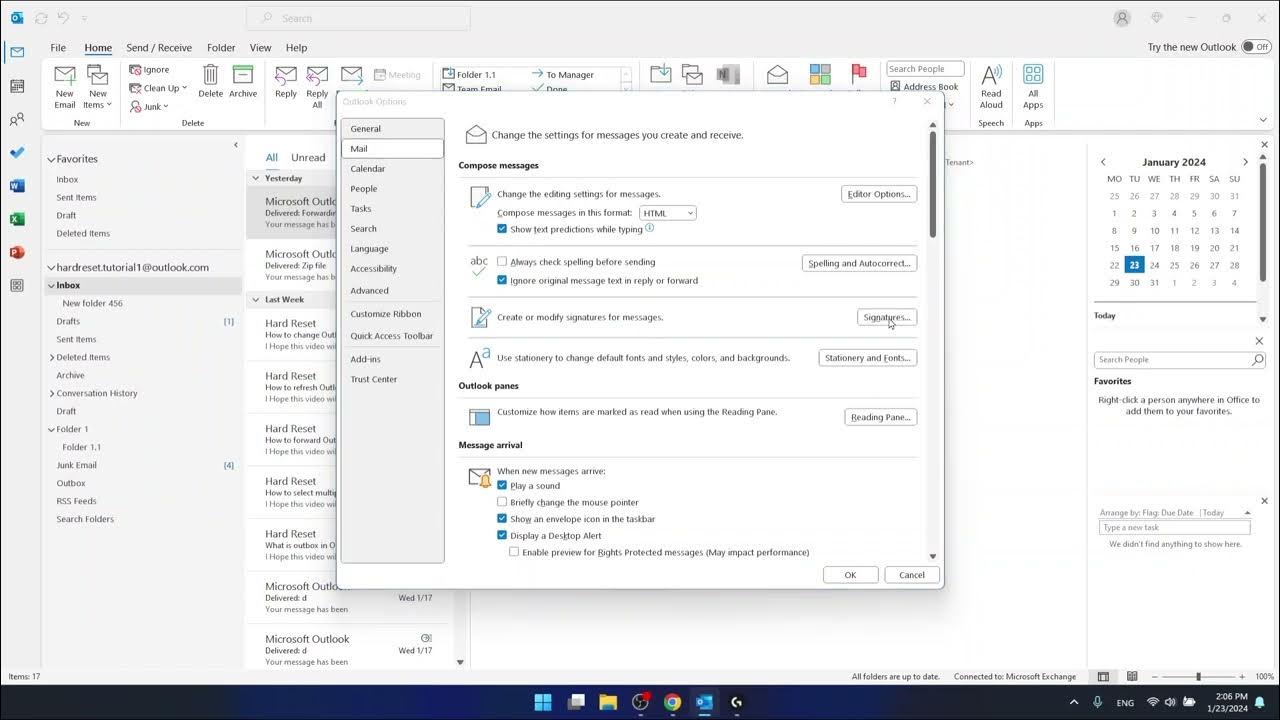The width and height of the screenshot is (1280, 720).
Task: Enable Always check spelling before sending
Action: (502, 262)
